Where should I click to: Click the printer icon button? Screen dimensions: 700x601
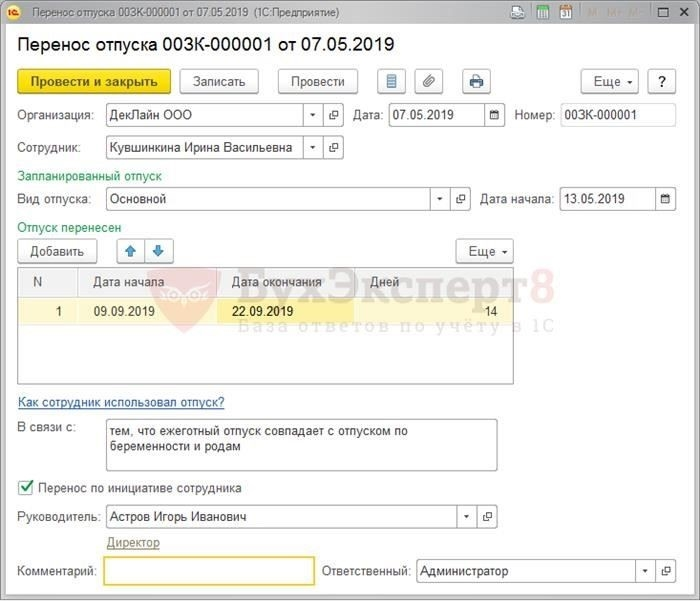[x=476, y=82]
